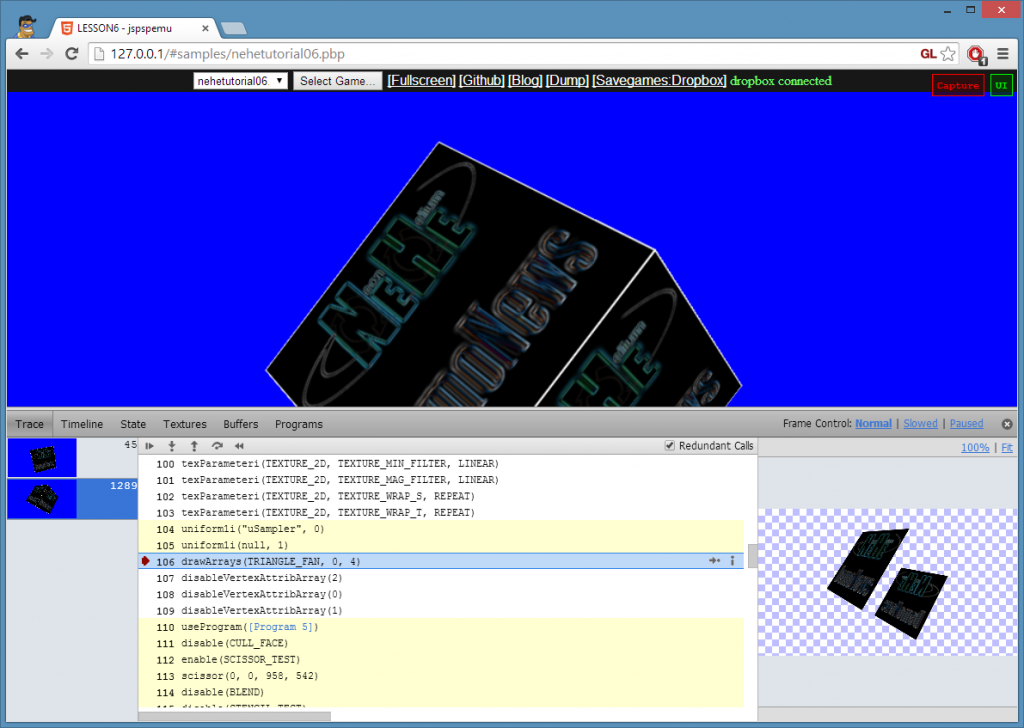Click the Chrome reload page icon
1024x728 pixels.
point(72,54)
